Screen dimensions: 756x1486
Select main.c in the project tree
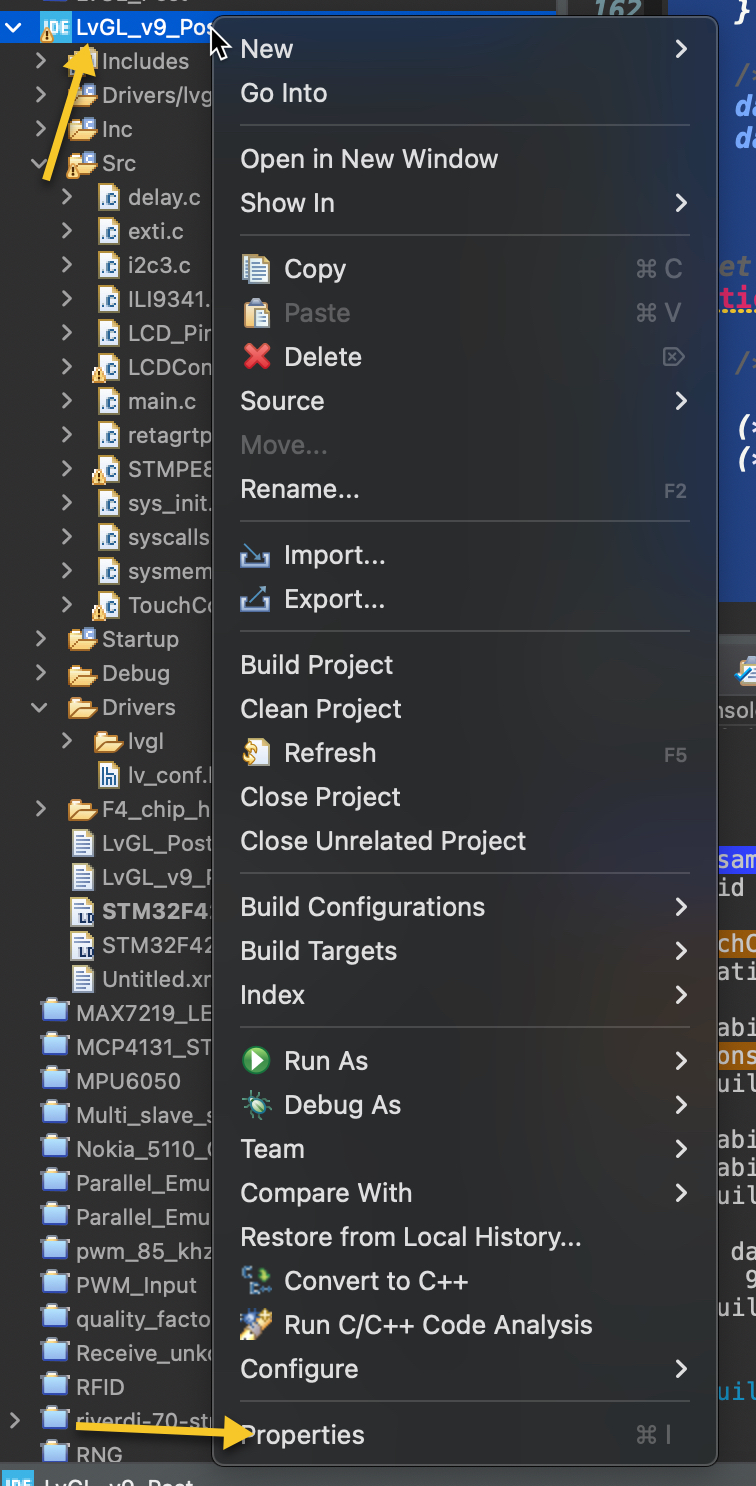[160, 402]
